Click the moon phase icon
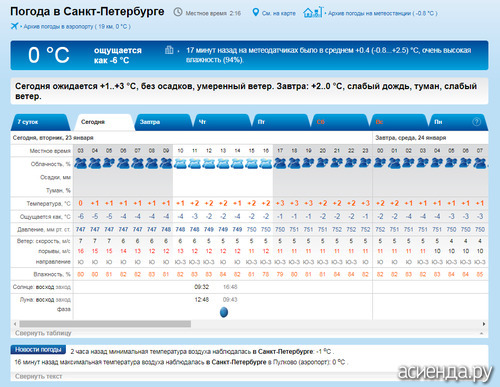The image size is (500, 387). 224,312
